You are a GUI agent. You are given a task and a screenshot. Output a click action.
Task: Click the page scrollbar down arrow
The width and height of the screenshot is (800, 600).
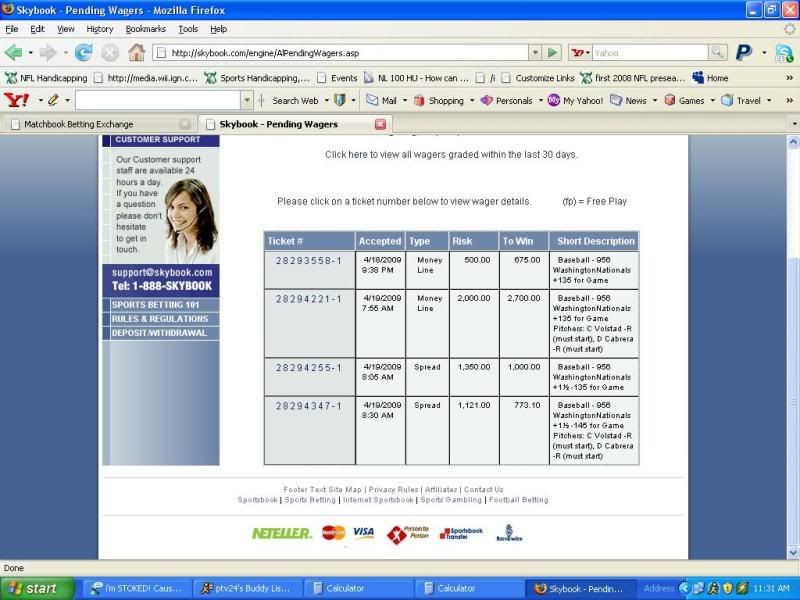pyautogui.click(x=793, y=553)
